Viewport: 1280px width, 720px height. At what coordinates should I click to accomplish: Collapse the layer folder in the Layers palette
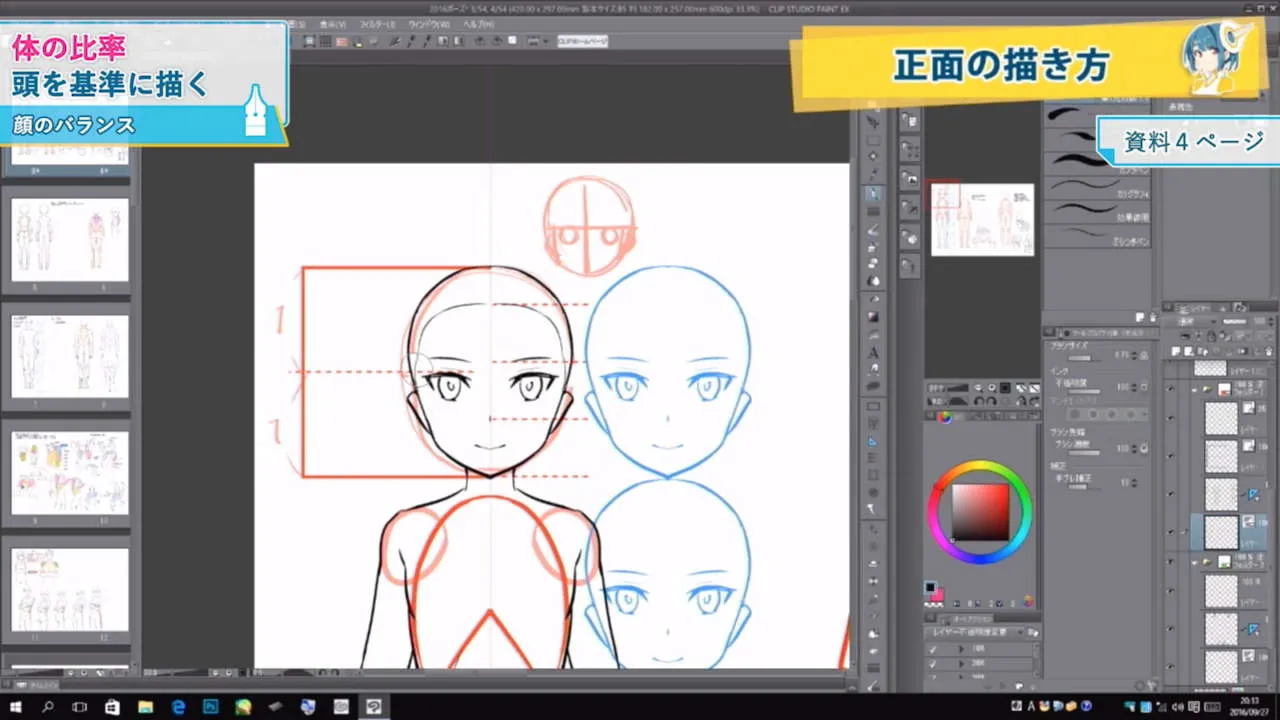1195,390
